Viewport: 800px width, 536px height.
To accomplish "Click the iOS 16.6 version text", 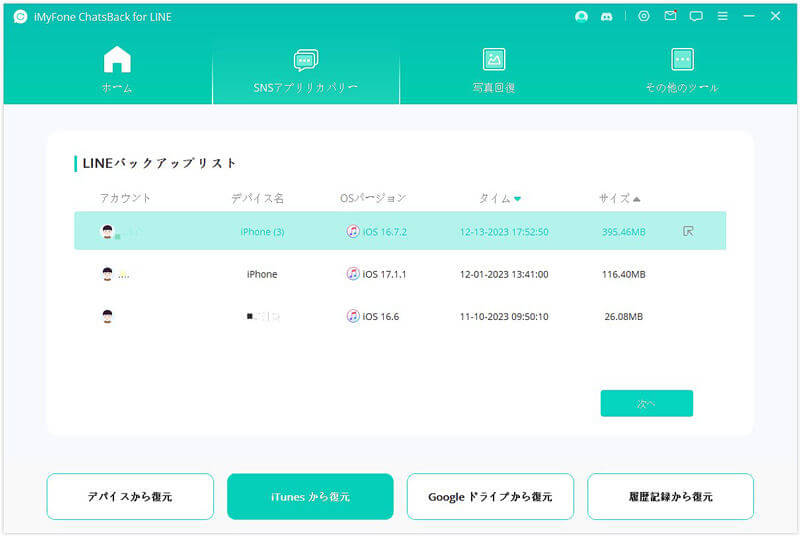I will 381,317.
